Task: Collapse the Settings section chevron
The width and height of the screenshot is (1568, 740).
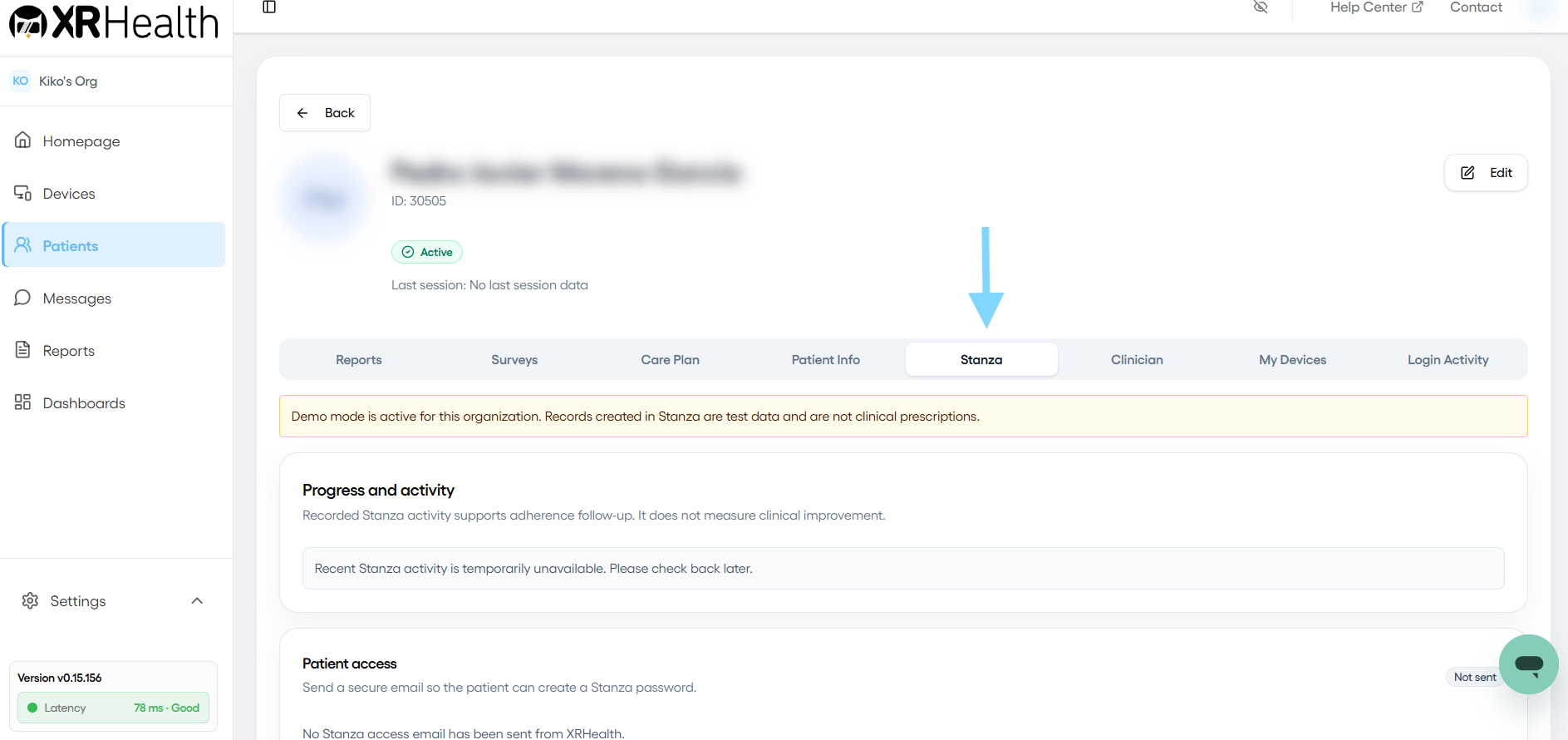Action: [x=197, y=601]
